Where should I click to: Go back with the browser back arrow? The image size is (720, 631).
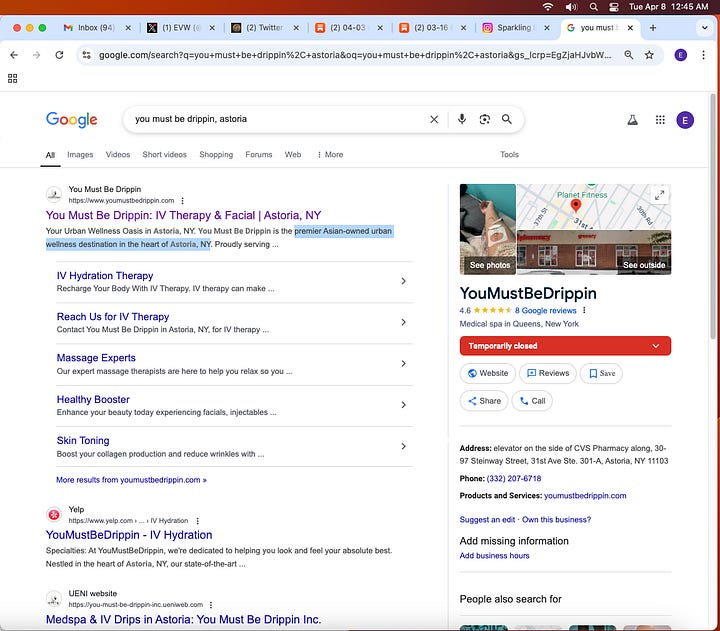coord(14,55)
